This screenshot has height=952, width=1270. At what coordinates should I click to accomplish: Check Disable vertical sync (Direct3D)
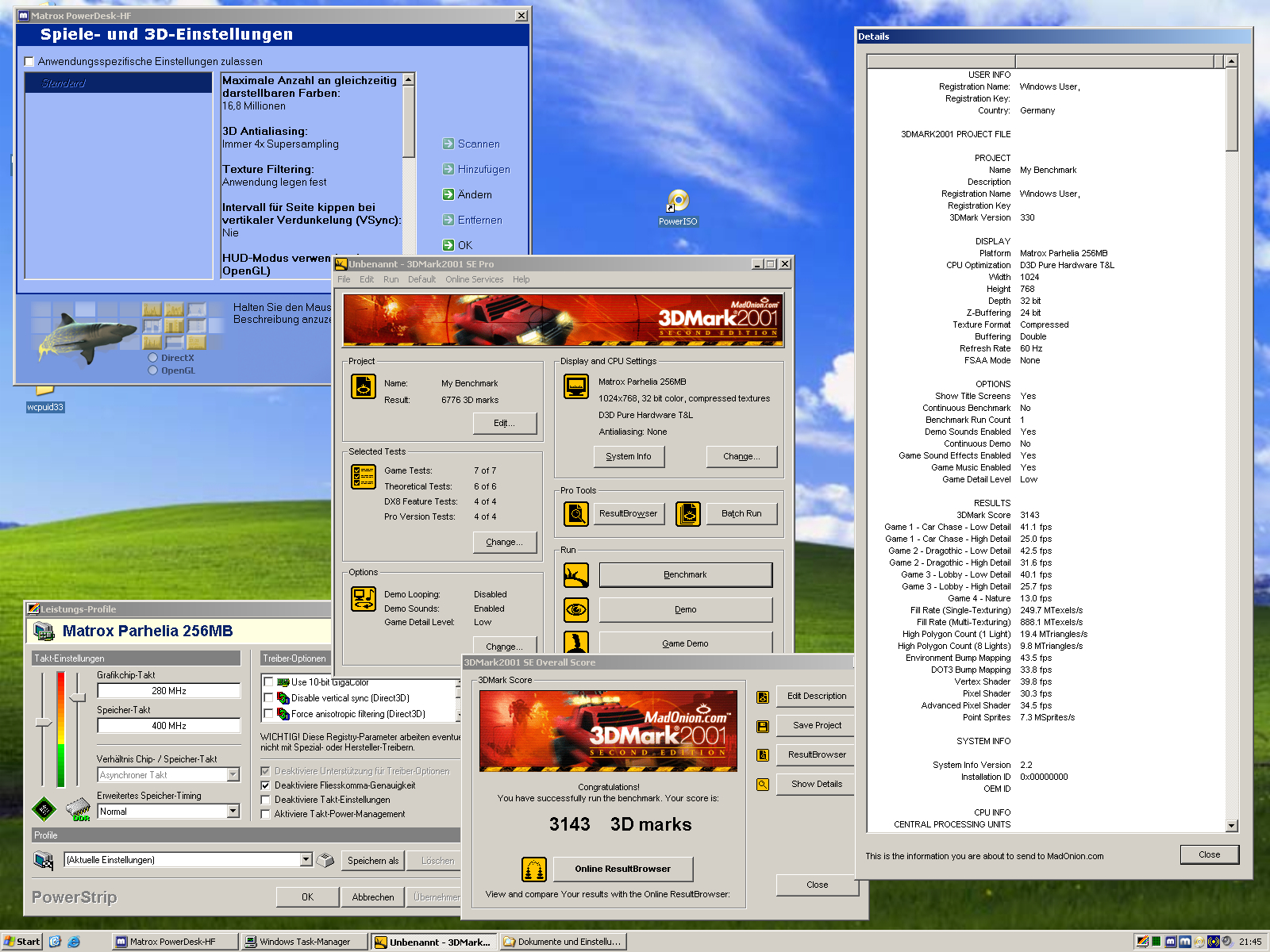coord(268,698)
